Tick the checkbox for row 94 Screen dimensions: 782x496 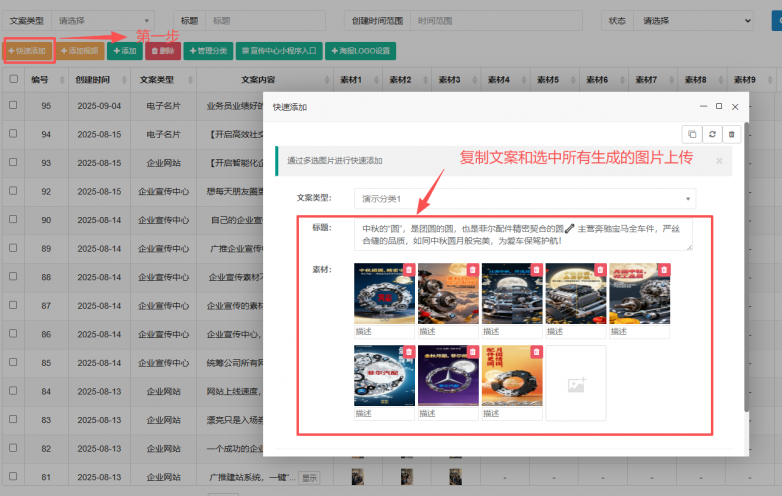click(13, 134)
